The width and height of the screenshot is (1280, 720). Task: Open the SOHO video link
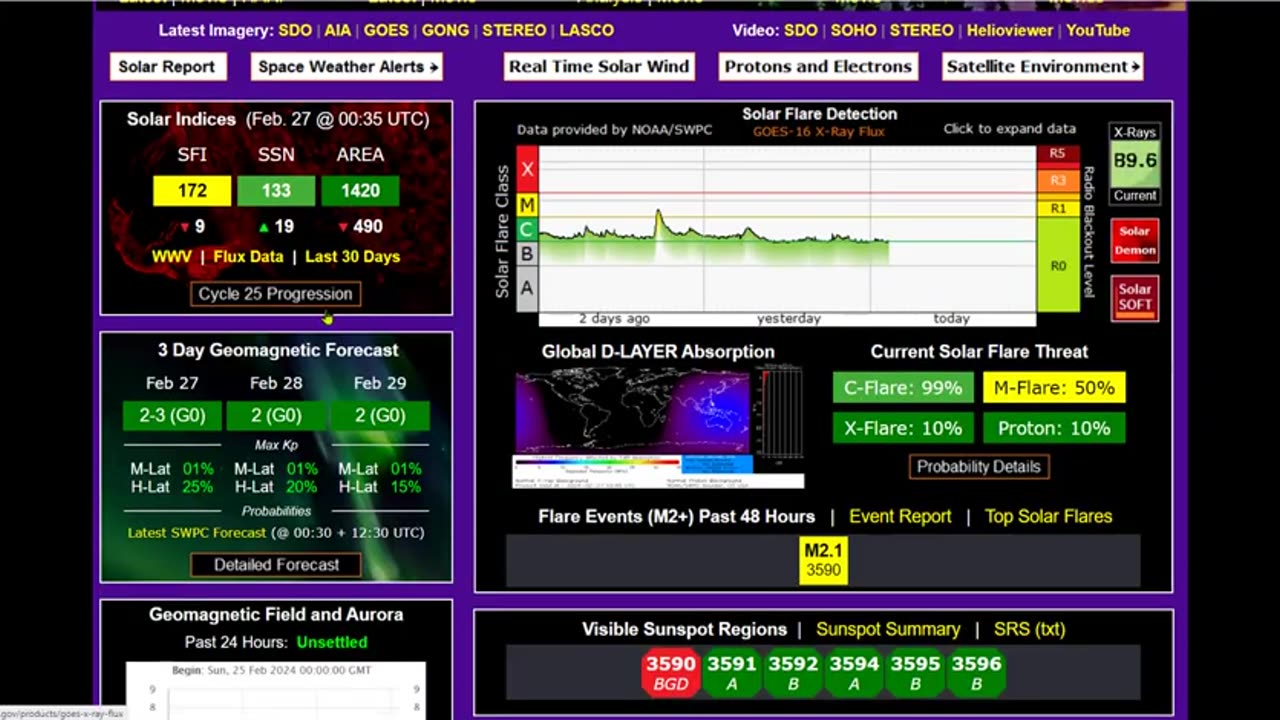pyautogui.click(x=854, y=30)
